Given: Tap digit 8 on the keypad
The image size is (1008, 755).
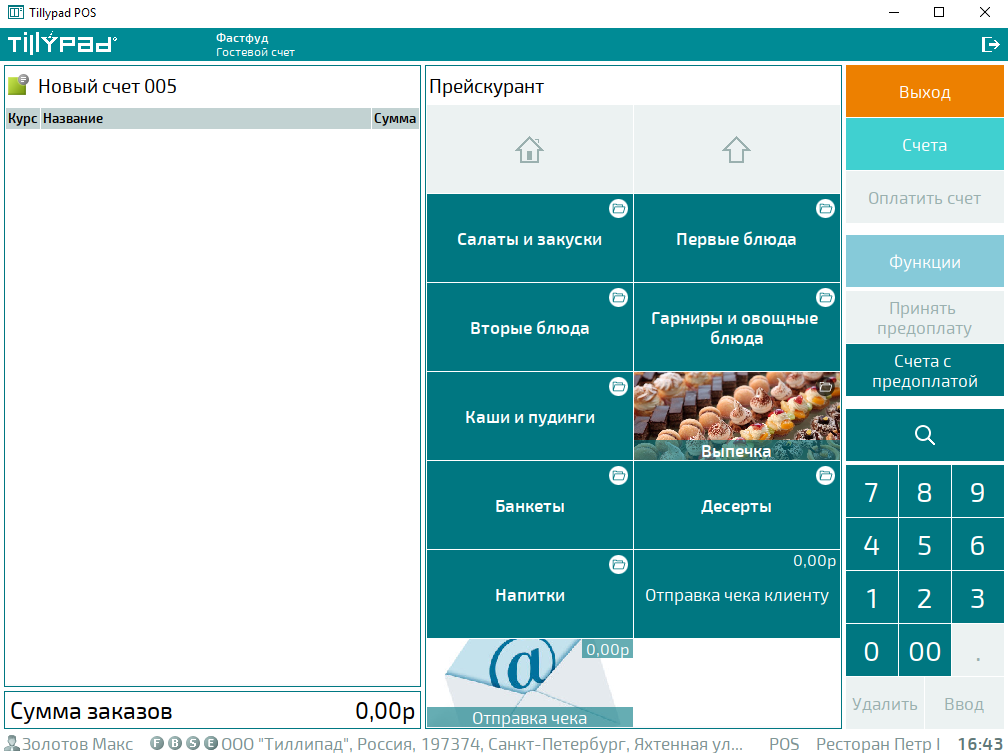Looking at the screenshot, I should [x=924, y=492].
